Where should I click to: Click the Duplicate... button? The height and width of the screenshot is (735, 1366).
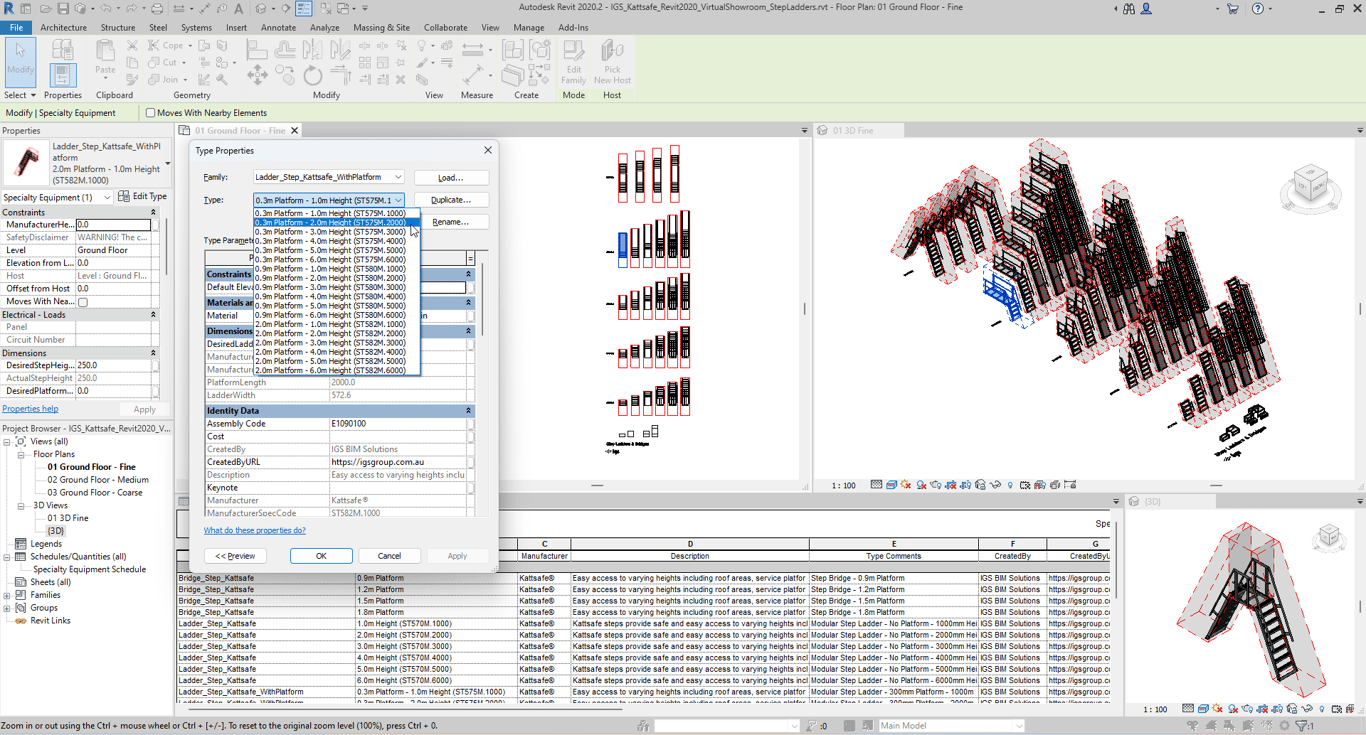(451, 200)
